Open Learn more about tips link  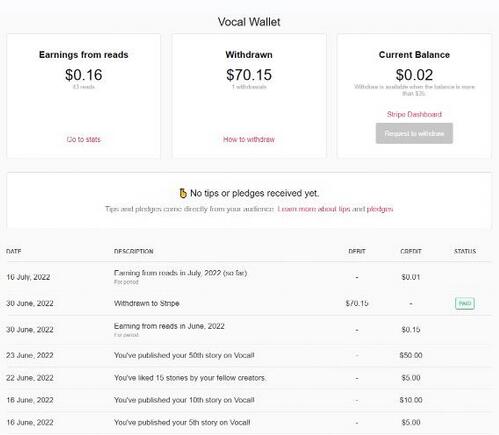point(314,209)
